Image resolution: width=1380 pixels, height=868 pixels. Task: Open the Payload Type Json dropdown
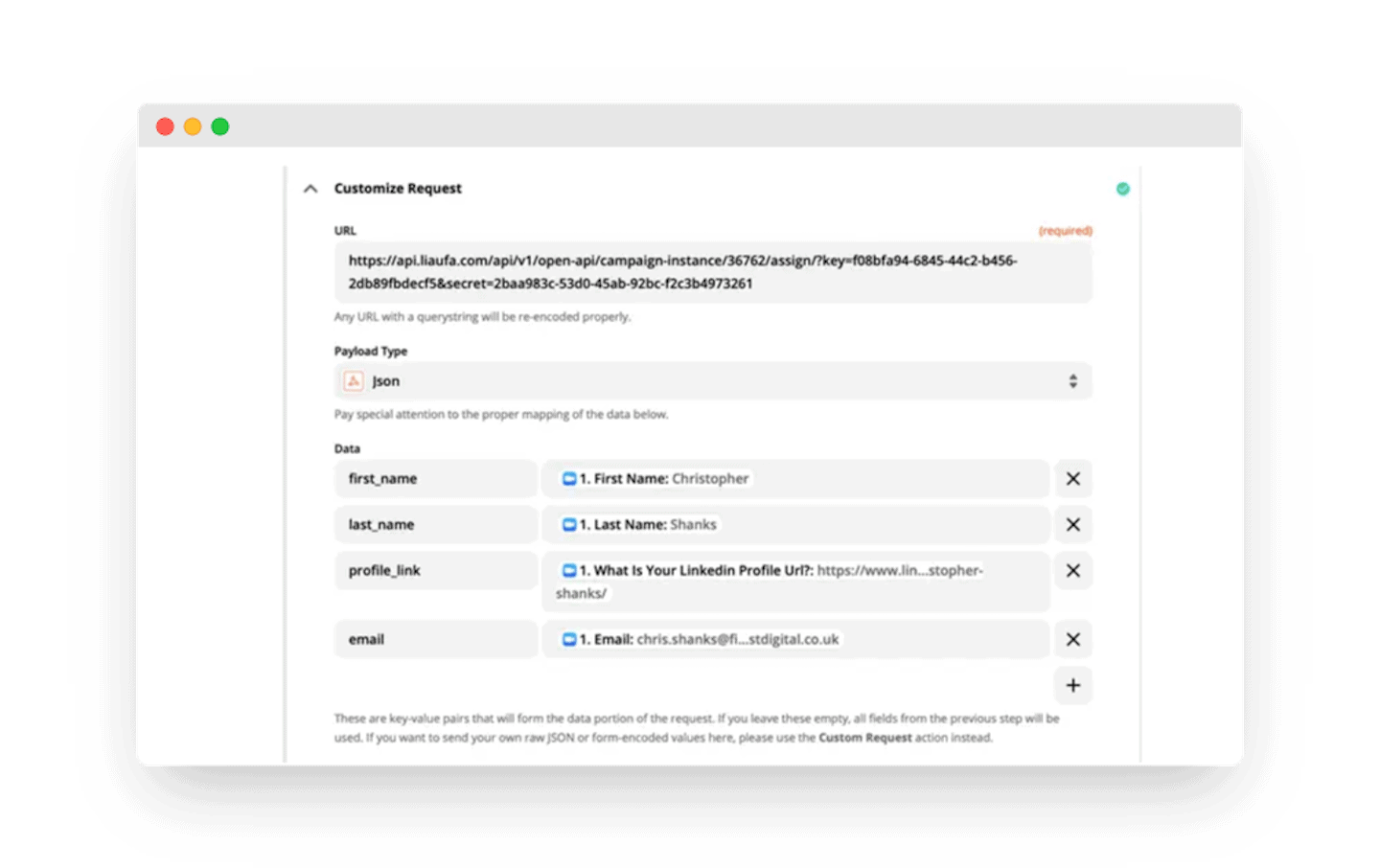713,381
